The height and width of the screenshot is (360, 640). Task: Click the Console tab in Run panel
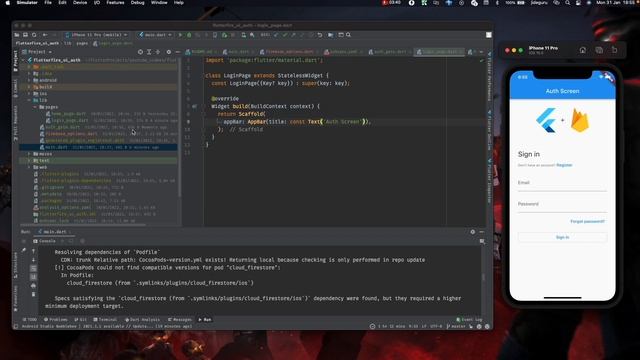click(44, 241)
